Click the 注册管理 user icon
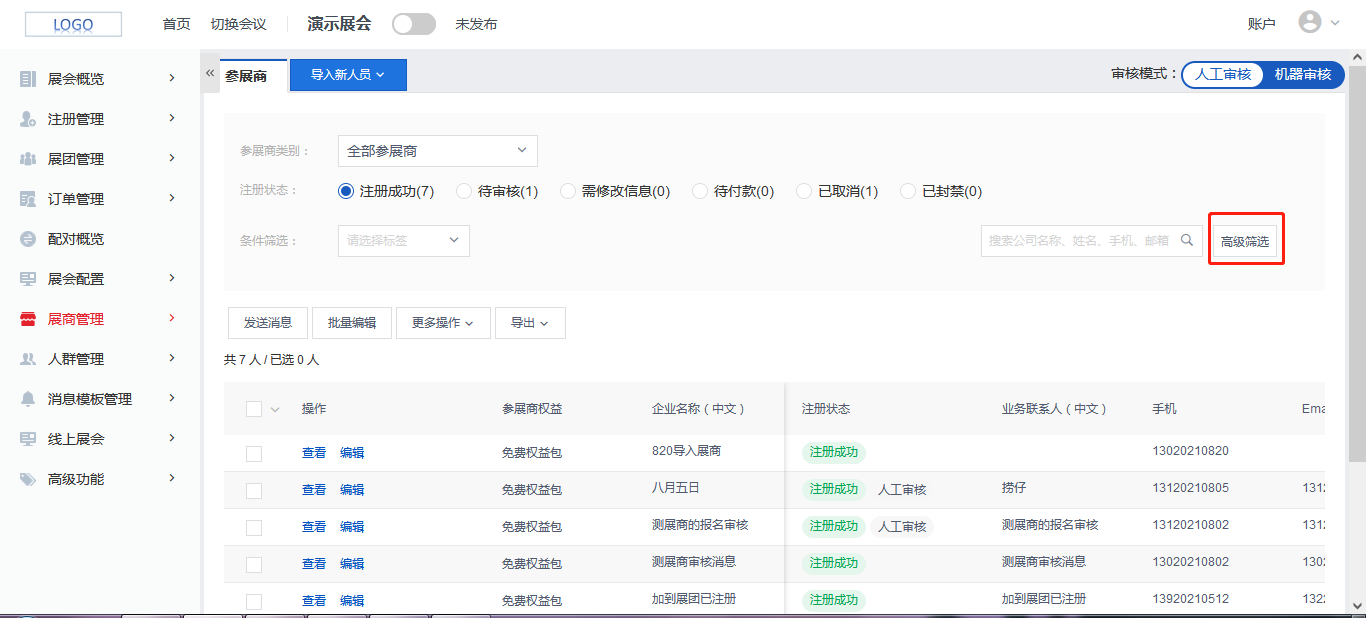The image size is (1366, 618). coord(28,119)
